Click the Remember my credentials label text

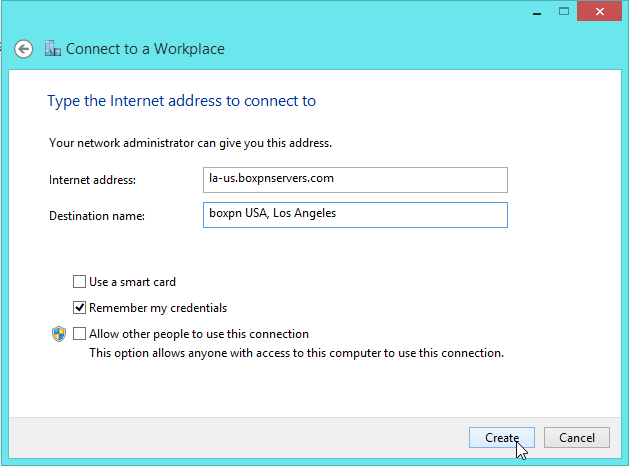pyautogui.click(x=158, y=308)
